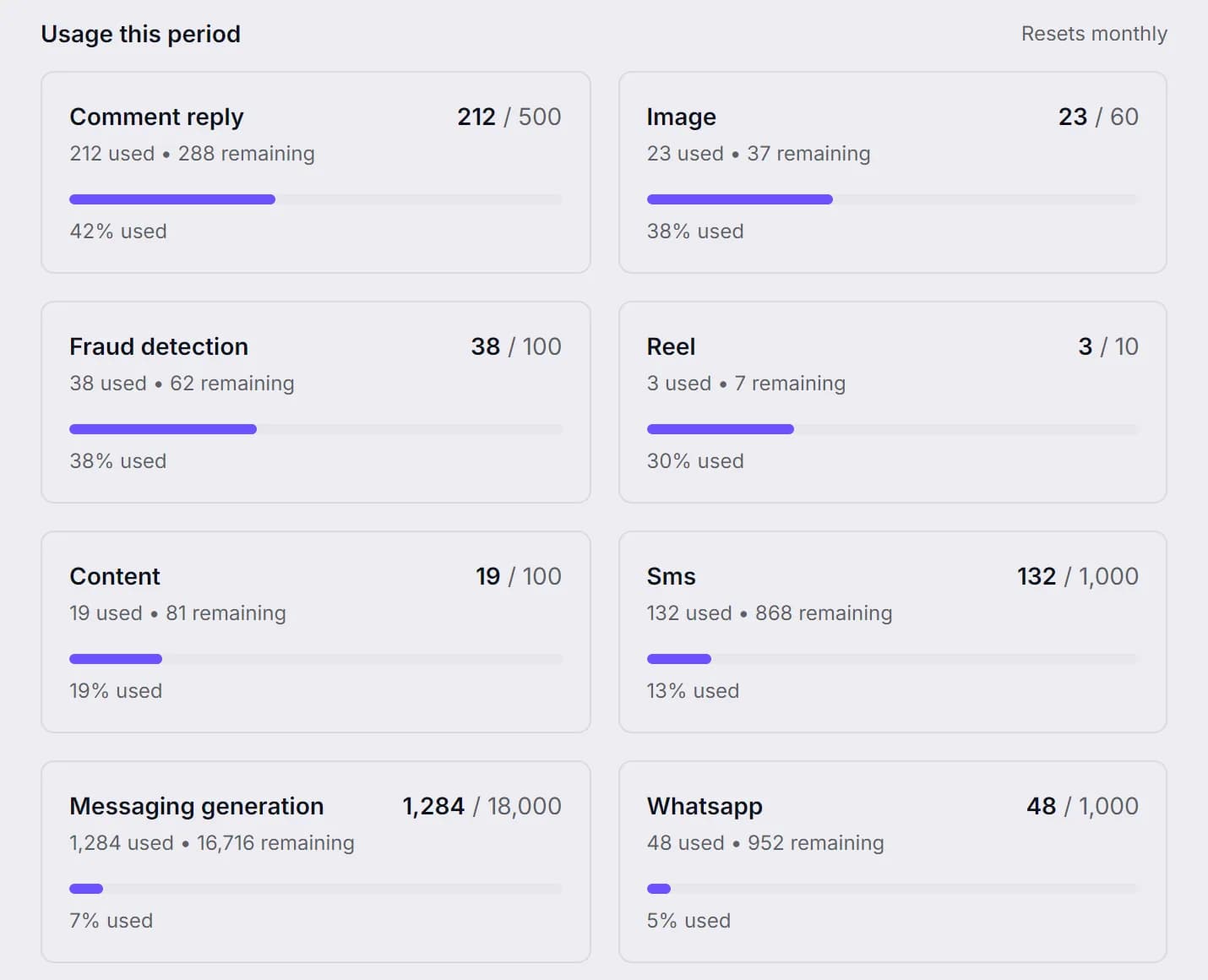1208x980 pixels.
Task: Select the Whatsapp card heading
Action: tap(705, 807)
